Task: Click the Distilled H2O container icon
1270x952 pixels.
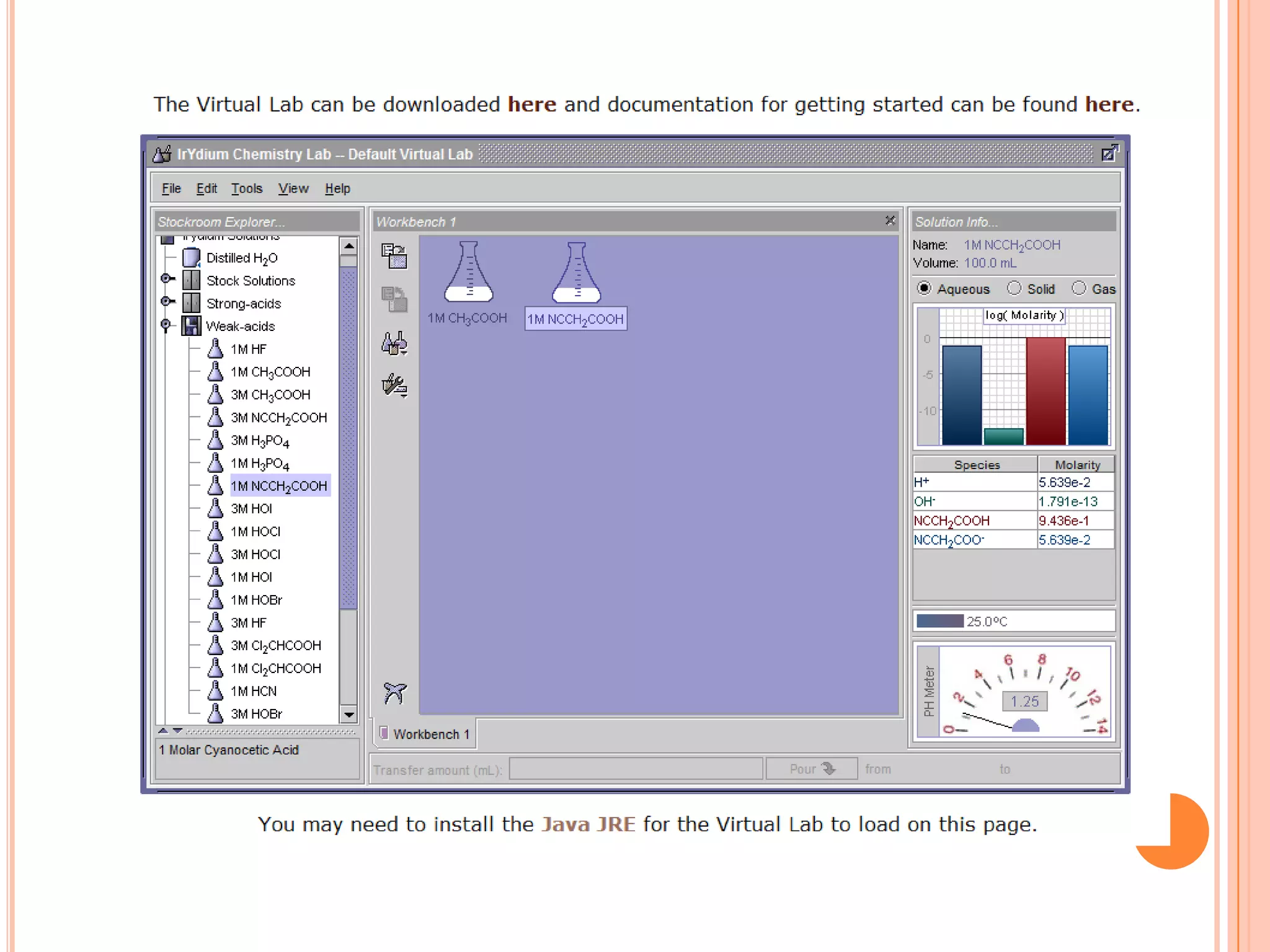Action: [x=192, y=258]
